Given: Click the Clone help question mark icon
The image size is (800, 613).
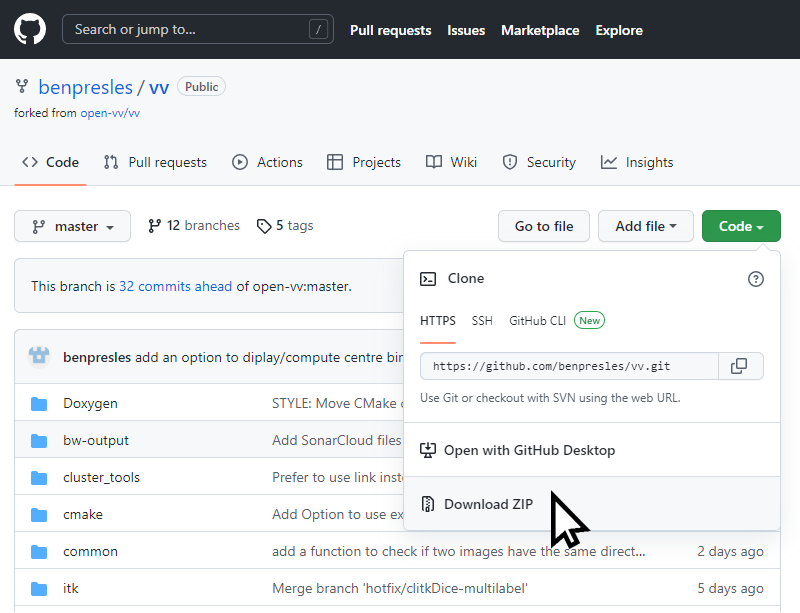Looking at the screenshot, I should [756, 279].
